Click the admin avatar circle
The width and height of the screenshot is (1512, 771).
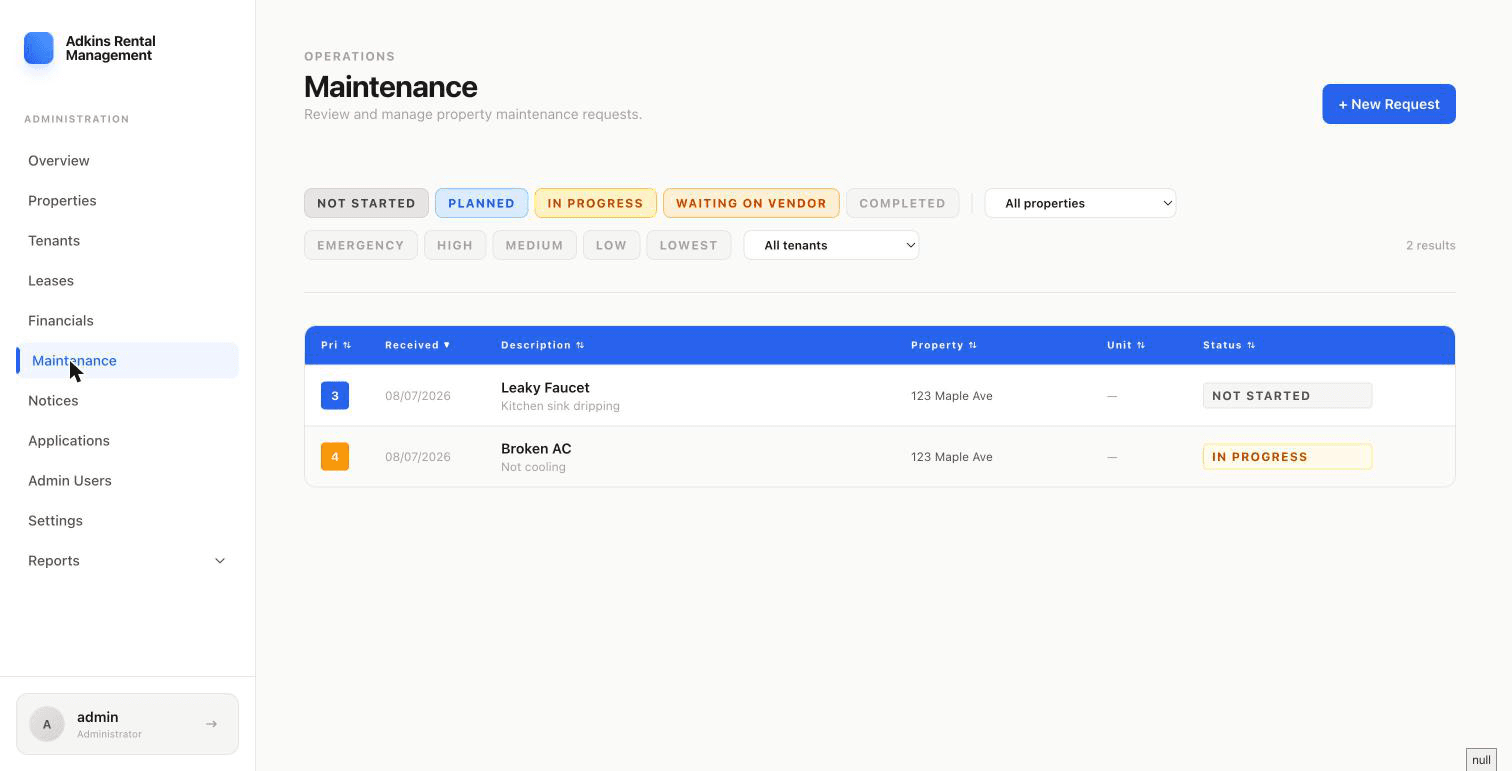click(47, 724)
